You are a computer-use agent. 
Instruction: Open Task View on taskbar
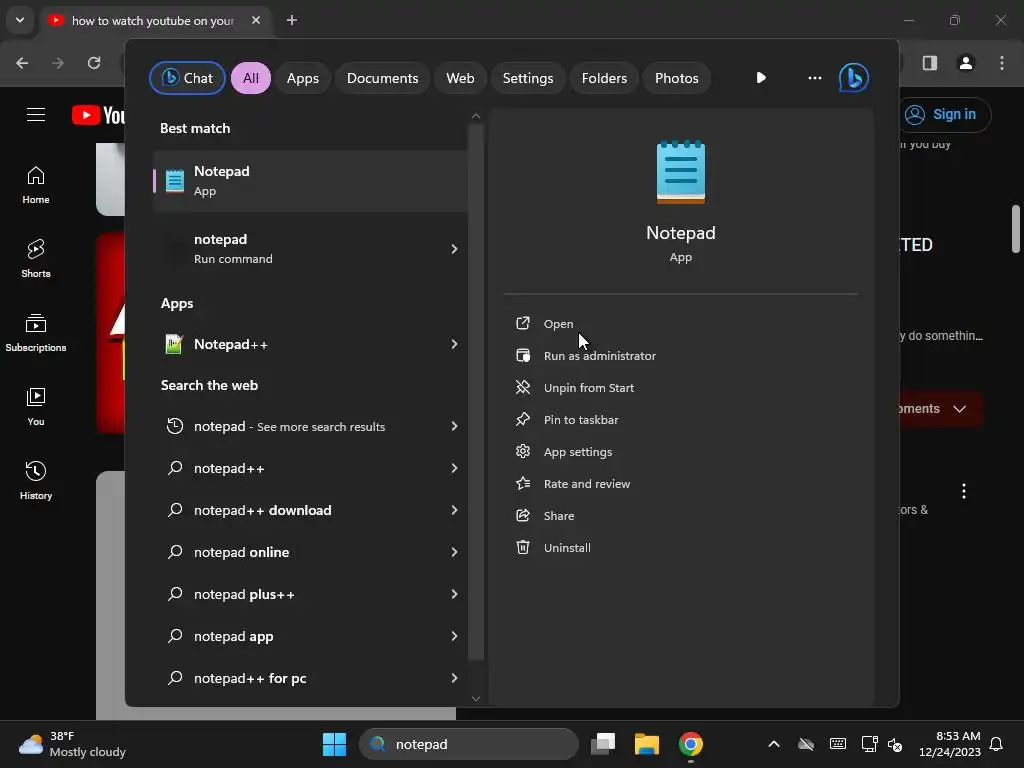point(603,744)
